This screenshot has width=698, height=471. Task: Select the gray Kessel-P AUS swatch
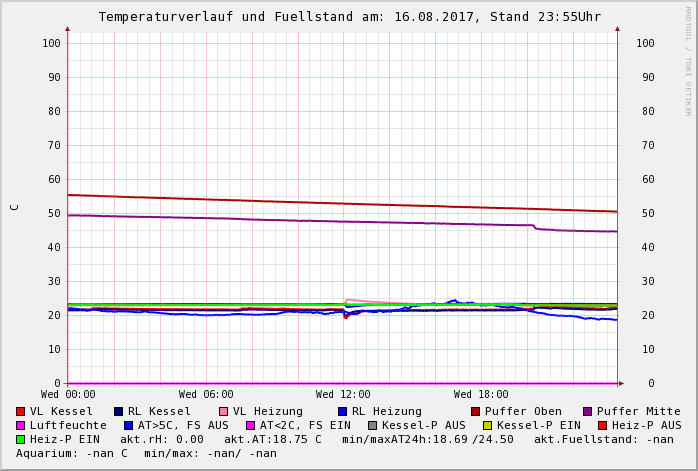(x=372, y=425)
